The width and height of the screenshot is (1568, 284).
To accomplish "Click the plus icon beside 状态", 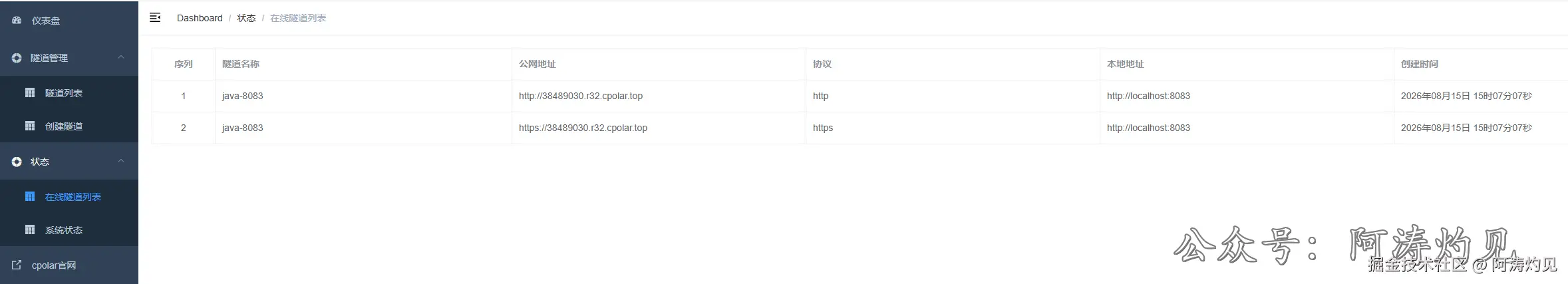I will pyautogui.click(x=17, y=162).
